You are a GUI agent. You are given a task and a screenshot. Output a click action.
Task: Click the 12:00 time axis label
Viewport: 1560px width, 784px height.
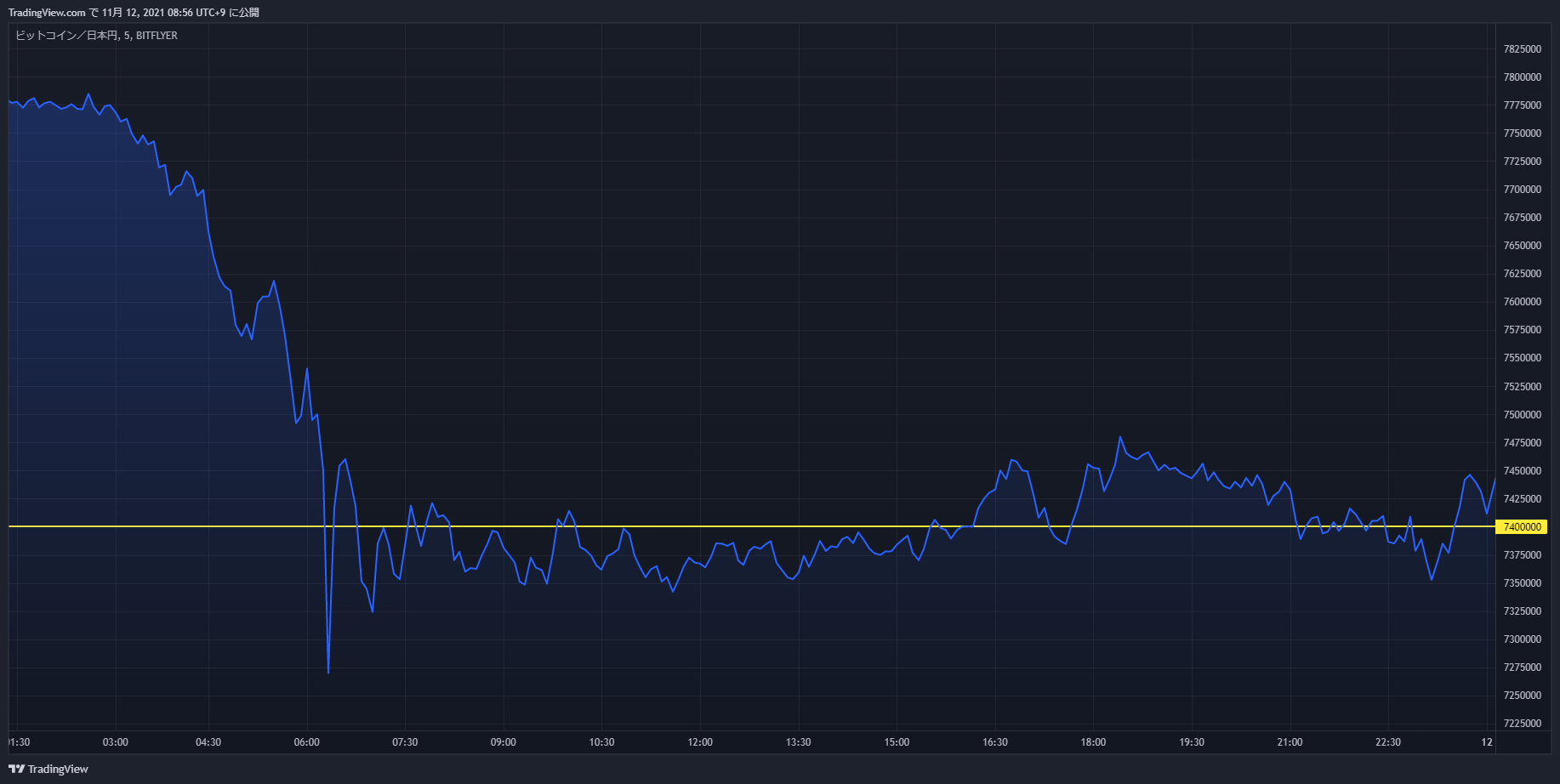(700, 742)
